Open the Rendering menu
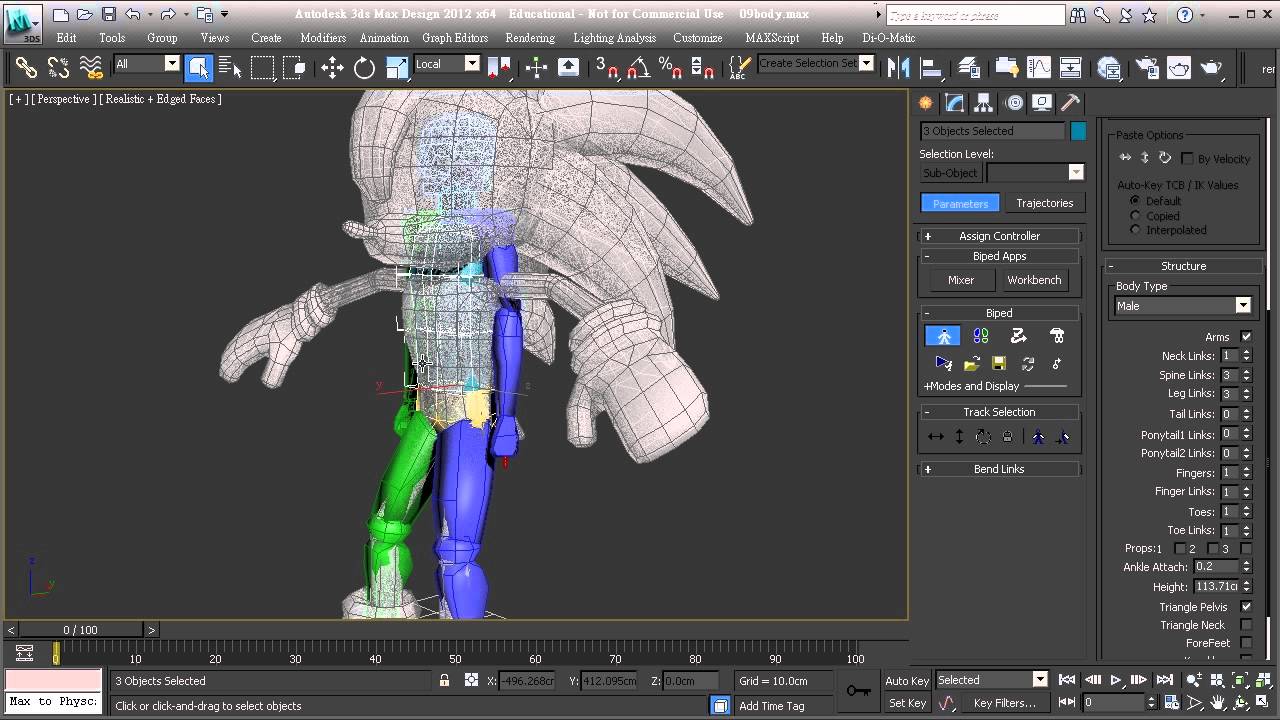This screenshot has height=720, width=1280. (x=530, y=38)
